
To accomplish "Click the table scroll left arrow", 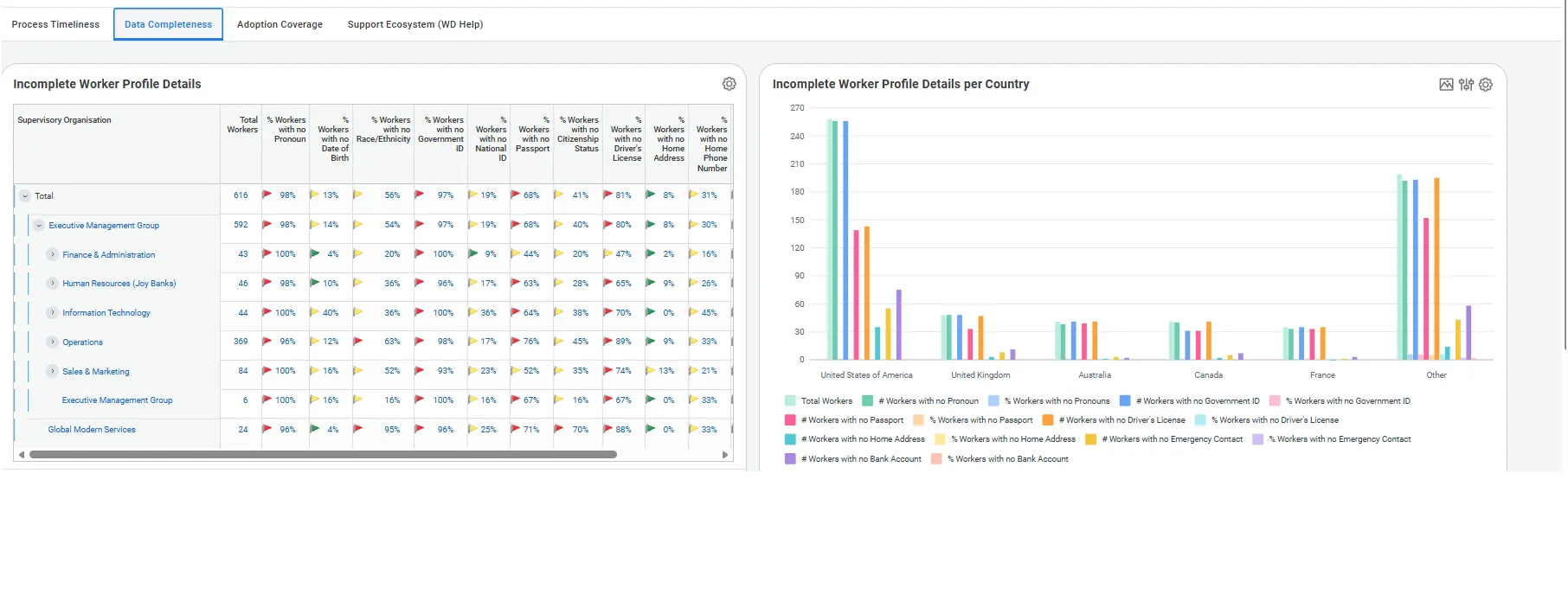I will pos(21,455).
